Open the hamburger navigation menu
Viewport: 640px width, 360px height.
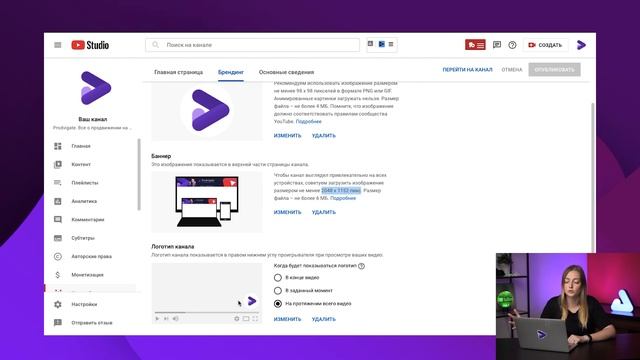click(x=58, y=45)
